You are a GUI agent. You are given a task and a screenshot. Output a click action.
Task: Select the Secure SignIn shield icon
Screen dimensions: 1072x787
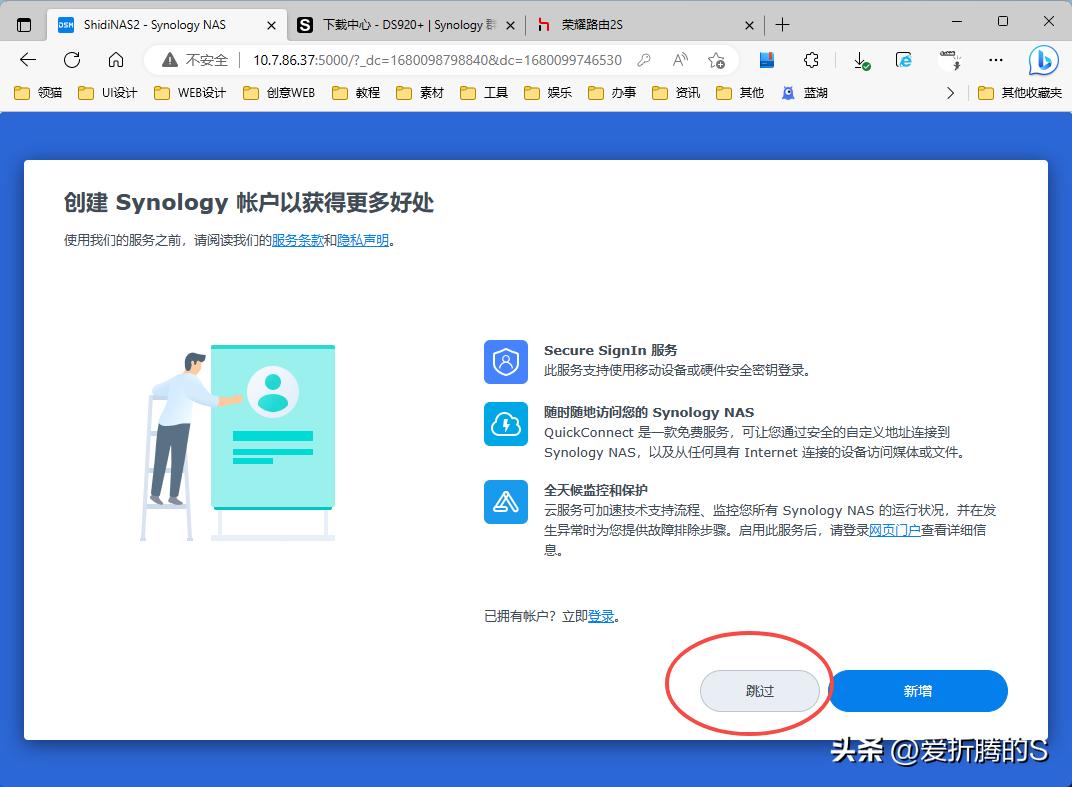click(x=505, y=362)
